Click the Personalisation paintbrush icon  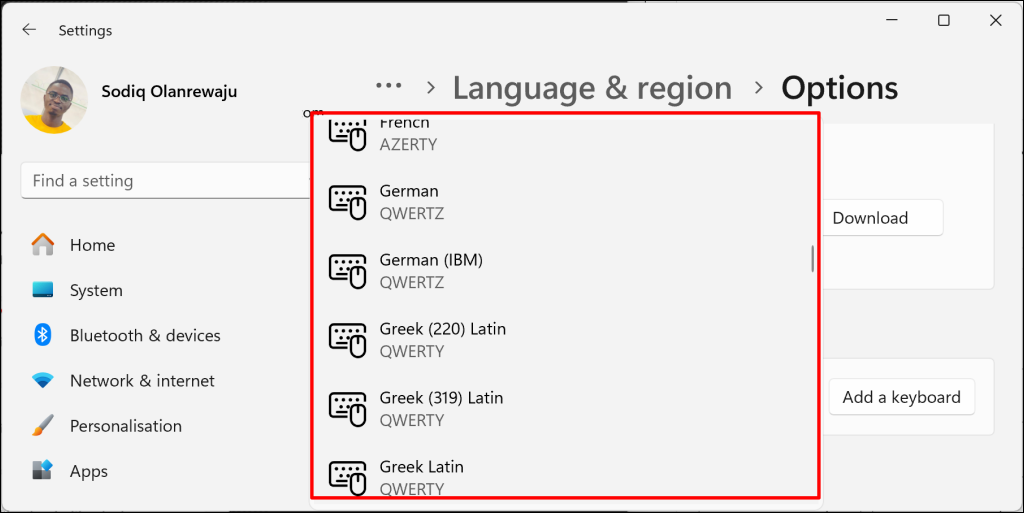click(x=43, y=426)
